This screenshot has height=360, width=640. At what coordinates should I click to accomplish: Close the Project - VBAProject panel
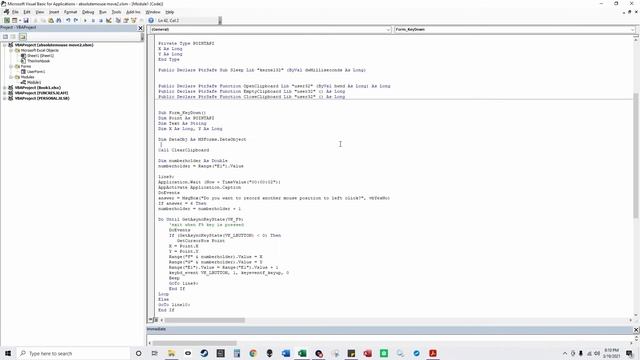pos(141,28)
